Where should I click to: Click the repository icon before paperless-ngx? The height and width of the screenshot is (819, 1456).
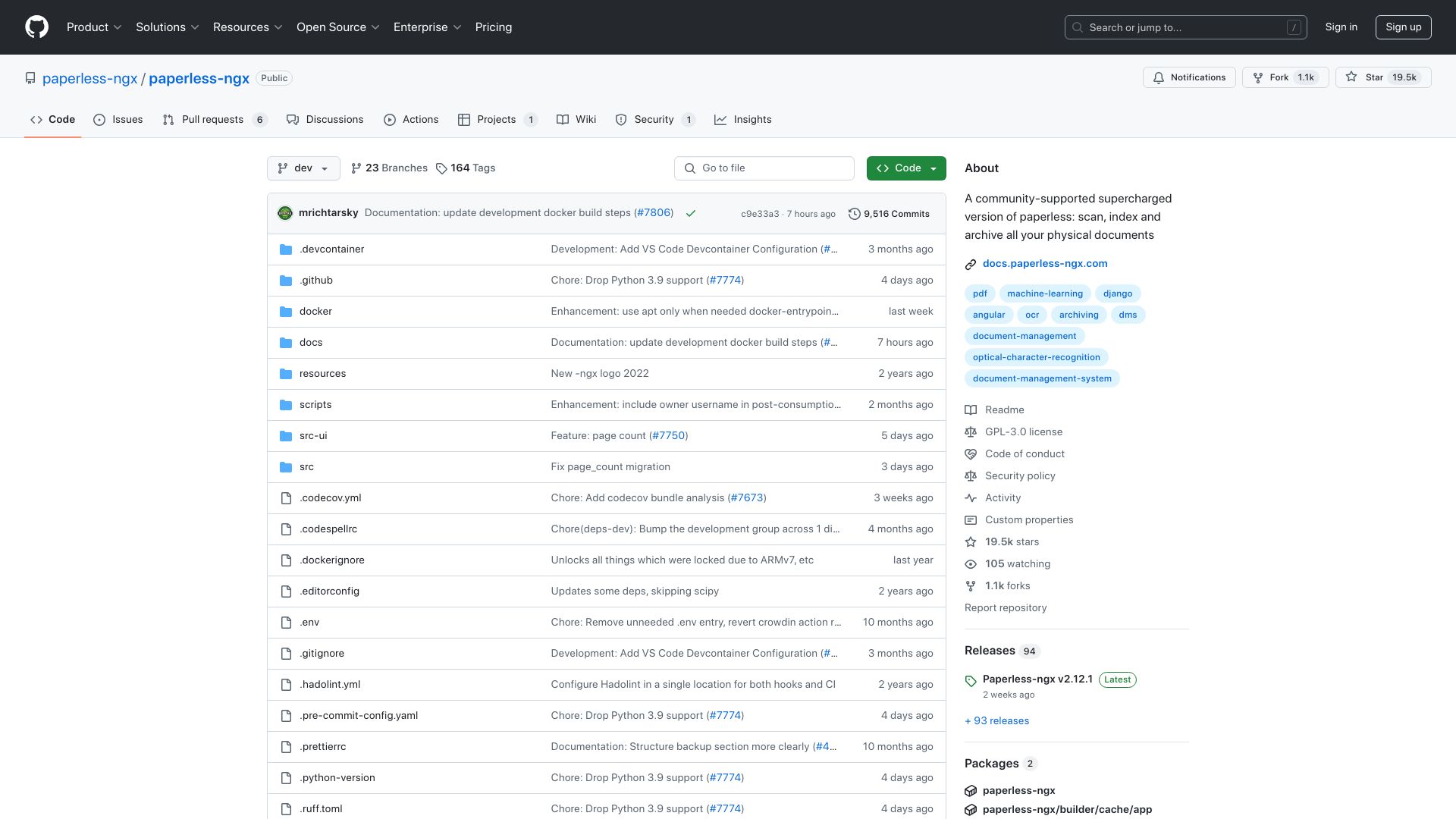point(30,78)
